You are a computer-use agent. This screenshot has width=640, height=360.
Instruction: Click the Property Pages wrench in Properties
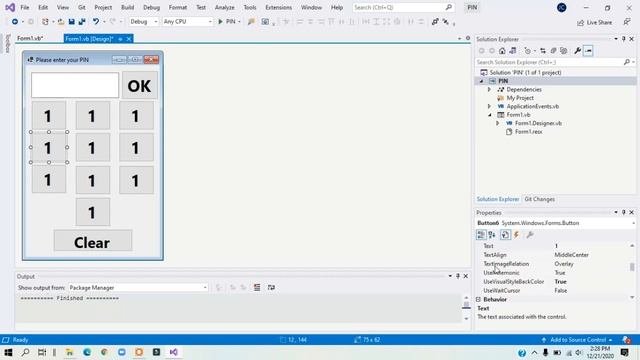(530, 235)
